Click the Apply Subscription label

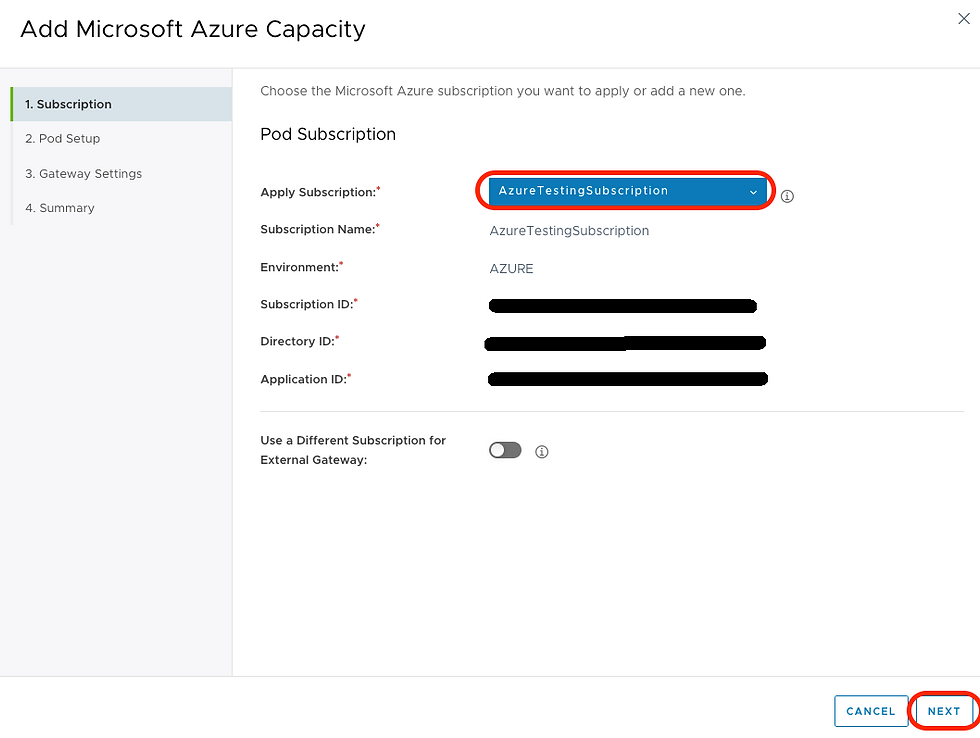[320, 192]
